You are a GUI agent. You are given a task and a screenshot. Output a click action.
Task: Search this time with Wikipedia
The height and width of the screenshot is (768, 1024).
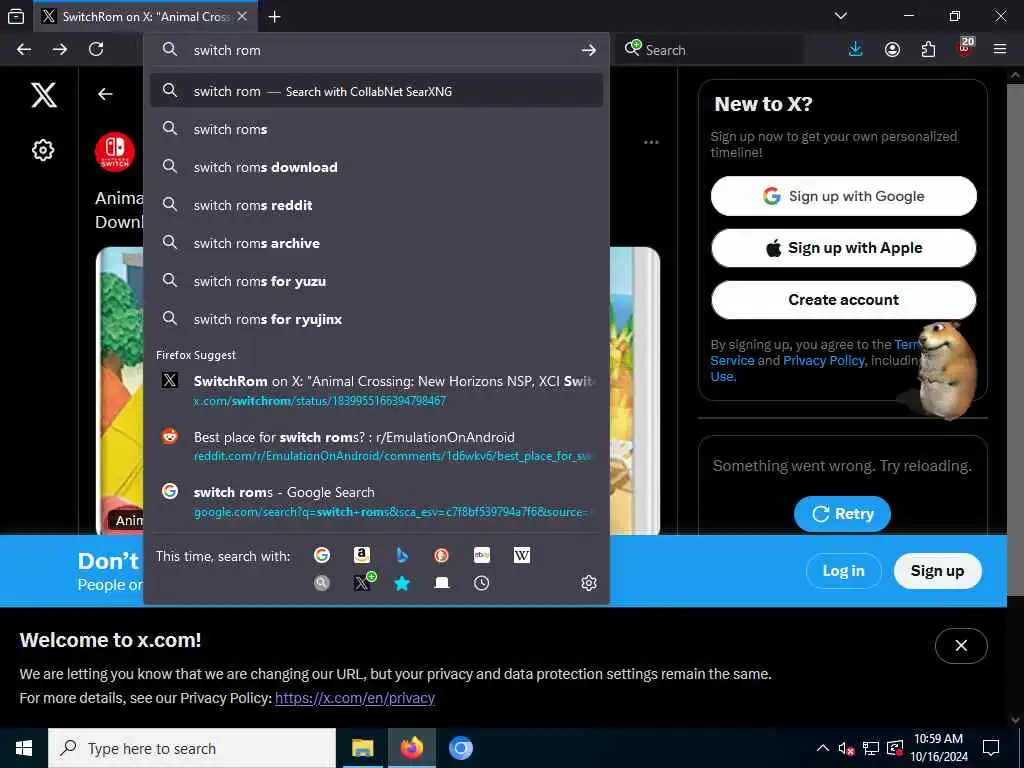522,555
